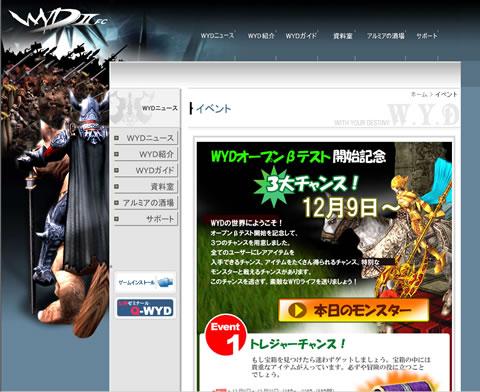Click the 本日のモンスター orange button
Screen dimensions: 480x392
pos(354,310)
